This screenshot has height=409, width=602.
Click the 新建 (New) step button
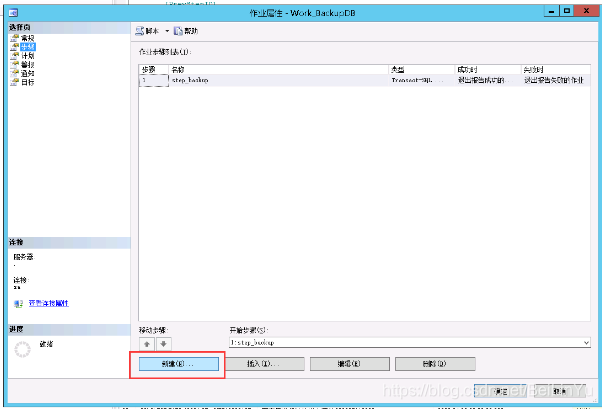(179, 364)
